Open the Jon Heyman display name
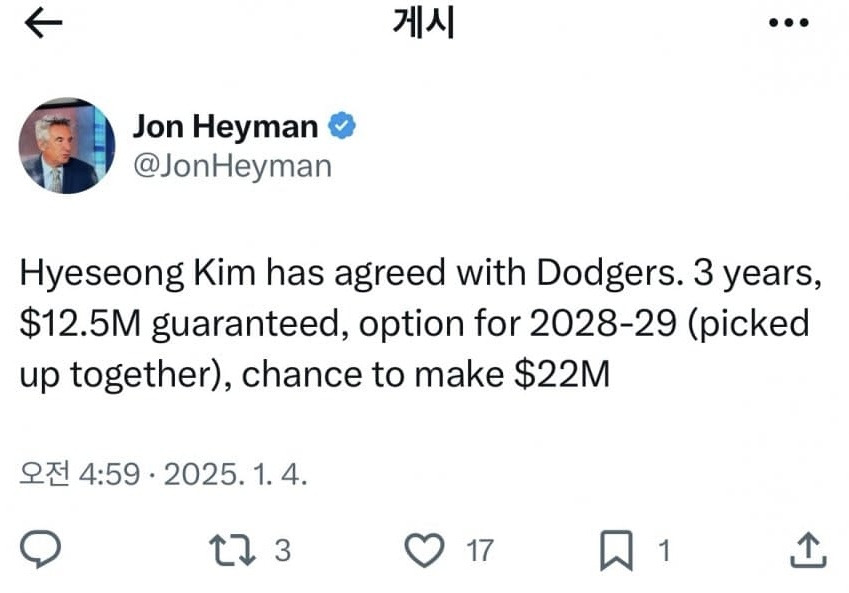The height and width of the screenshot is (593, 849). click(225, 127)
